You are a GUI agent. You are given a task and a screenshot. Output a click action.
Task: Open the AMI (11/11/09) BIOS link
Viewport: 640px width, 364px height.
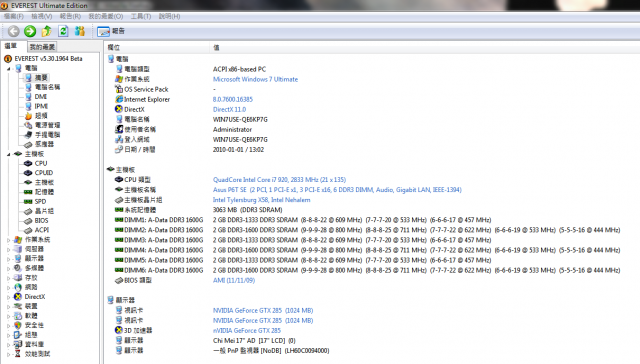[234, 280]
